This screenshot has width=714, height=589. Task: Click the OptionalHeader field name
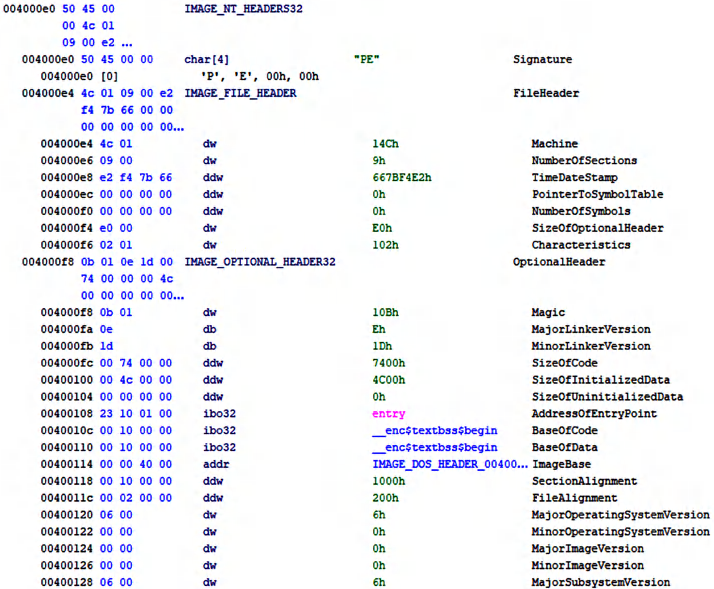coord(559,262)
